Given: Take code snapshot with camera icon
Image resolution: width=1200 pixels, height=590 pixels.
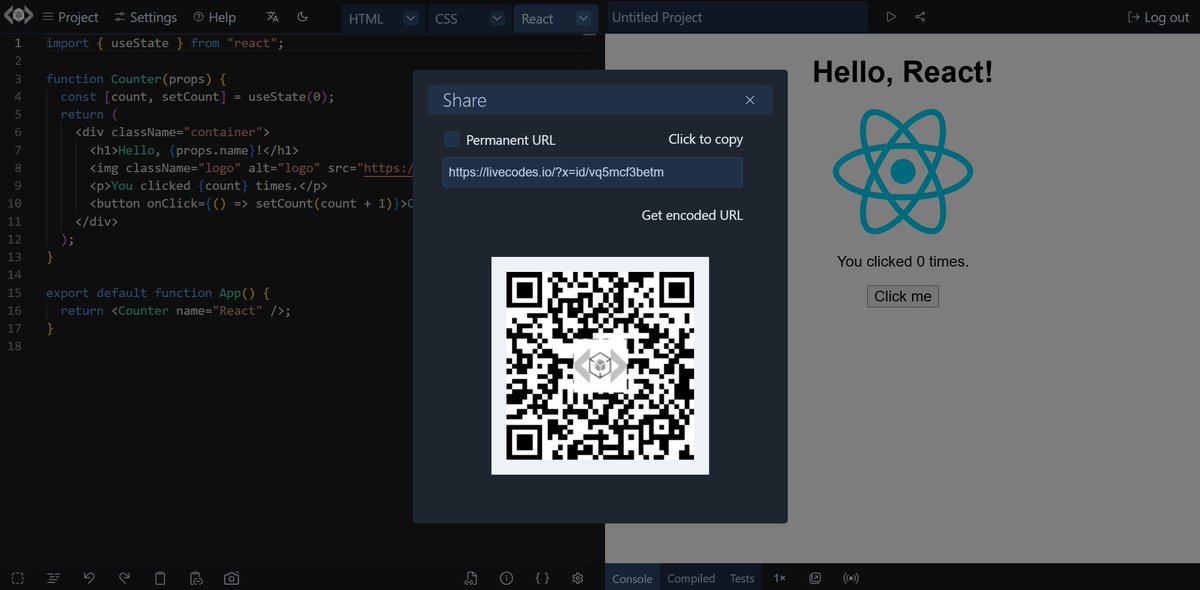Looking at the screenshot, I should click(231, 578).
